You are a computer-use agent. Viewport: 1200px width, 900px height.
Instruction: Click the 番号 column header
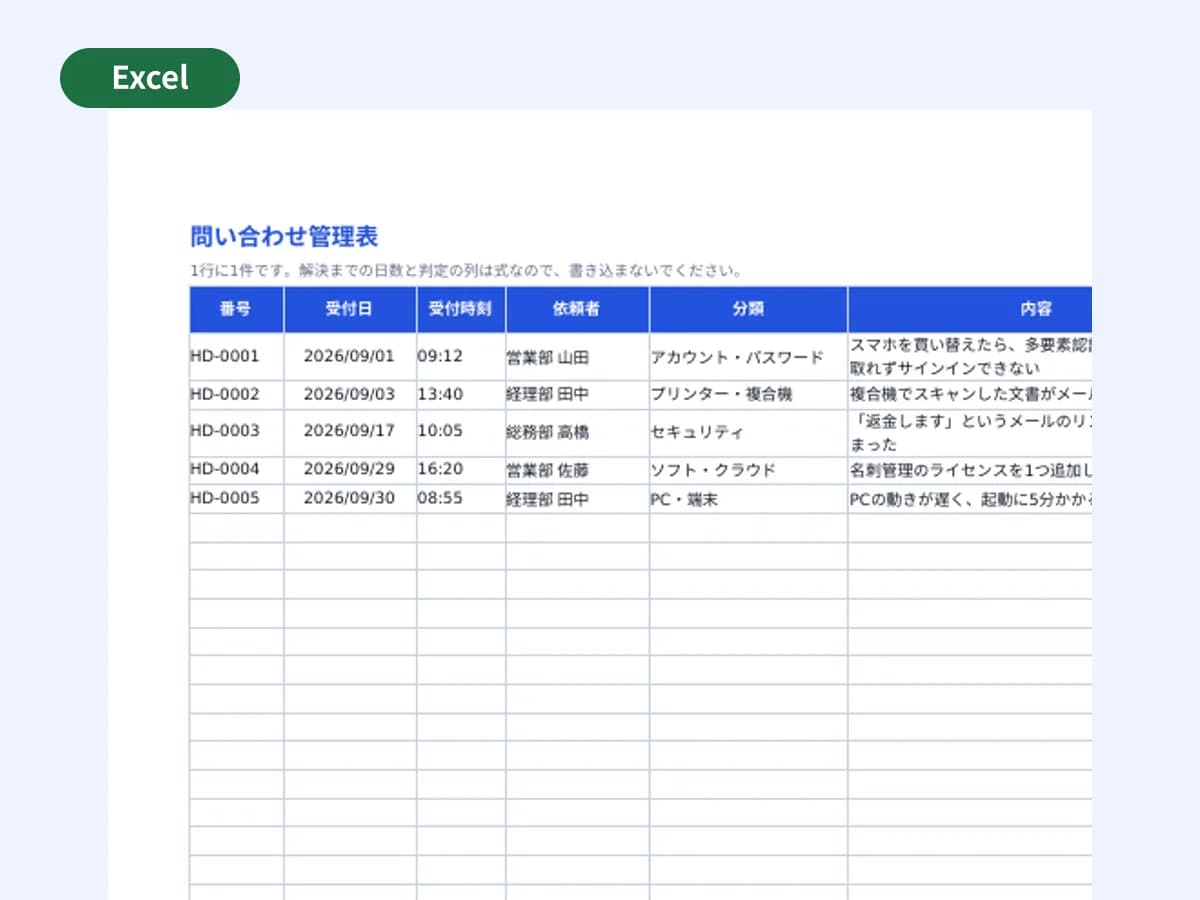(x=236, y=309)
